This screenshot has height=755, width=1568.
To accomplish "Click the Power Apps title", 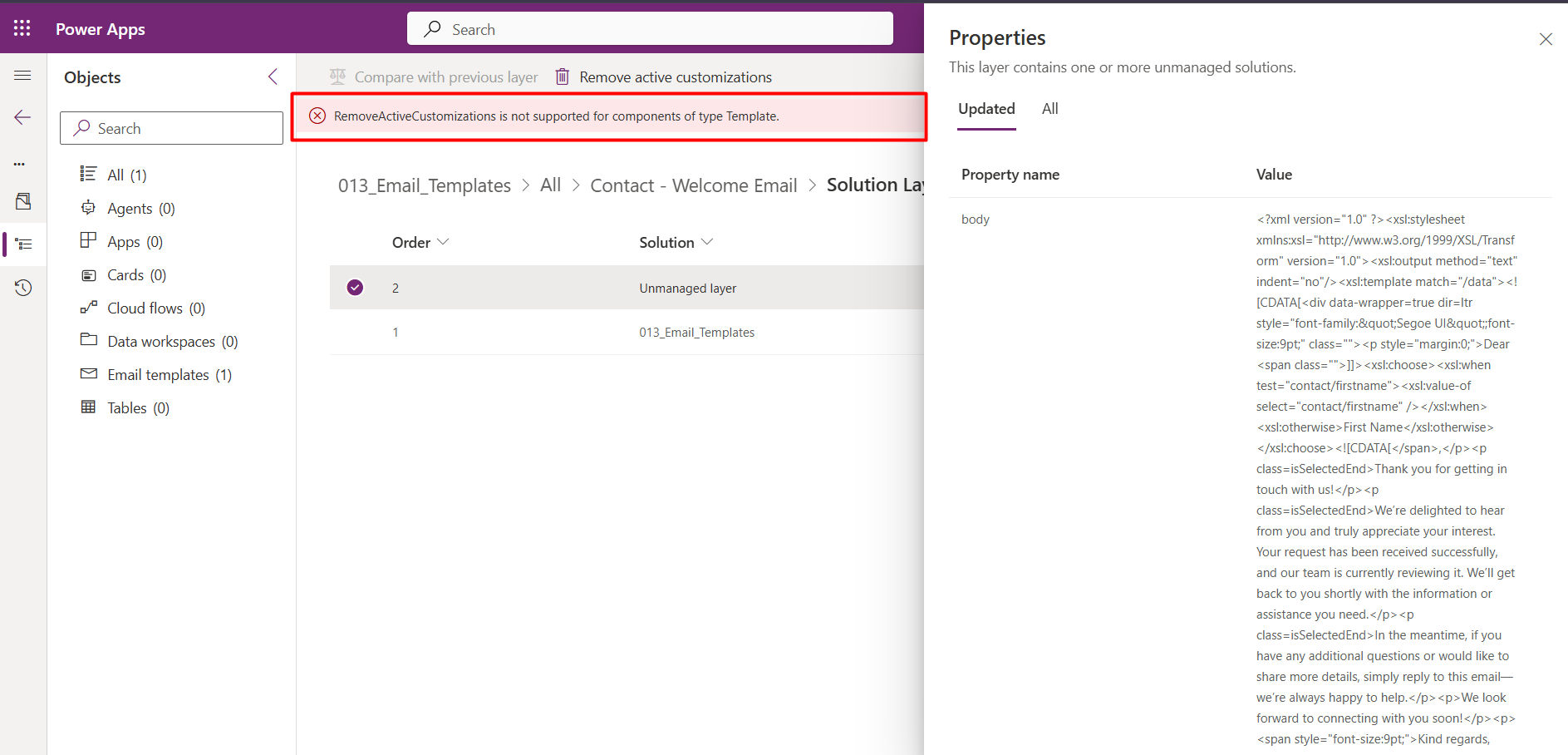I will click(100, 29).
